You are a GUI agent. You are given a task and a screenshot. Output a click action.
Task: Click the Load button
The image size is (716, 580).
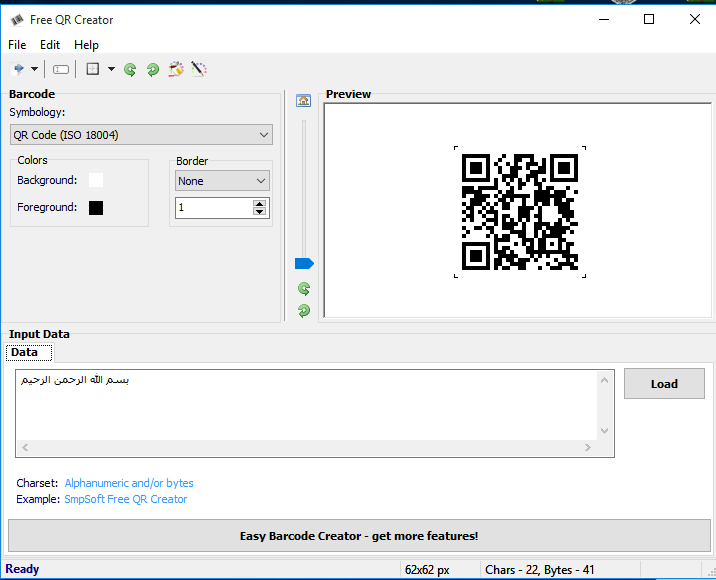664,384
